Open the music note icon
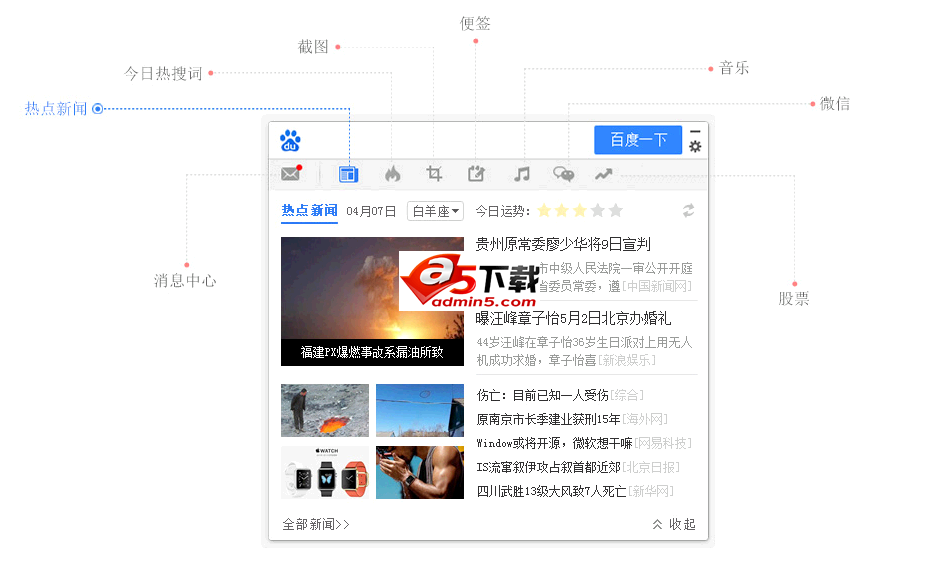 pos(522,174)
